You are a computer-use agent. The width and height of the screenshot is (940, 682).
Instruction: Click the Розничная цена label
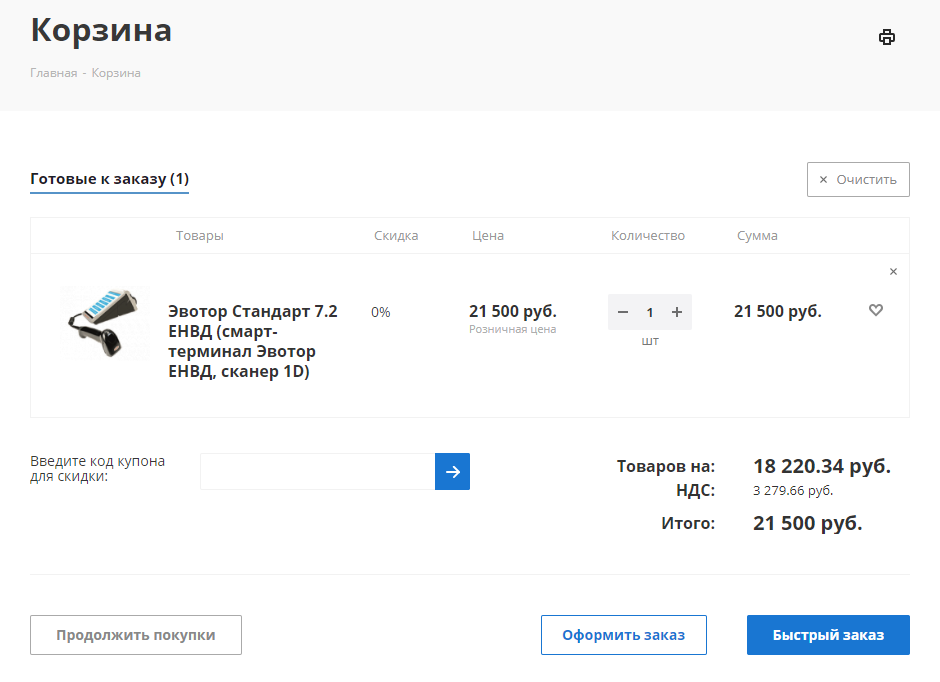coord(513,329)
